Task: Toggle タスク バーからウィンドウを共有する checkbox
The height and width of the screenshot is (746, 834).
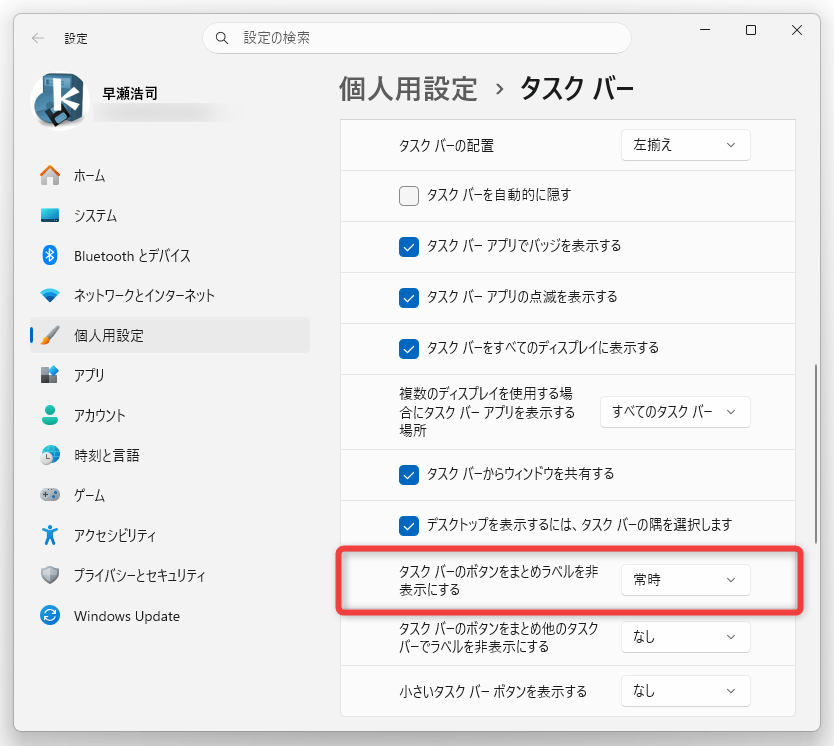Action: [408, 475]
